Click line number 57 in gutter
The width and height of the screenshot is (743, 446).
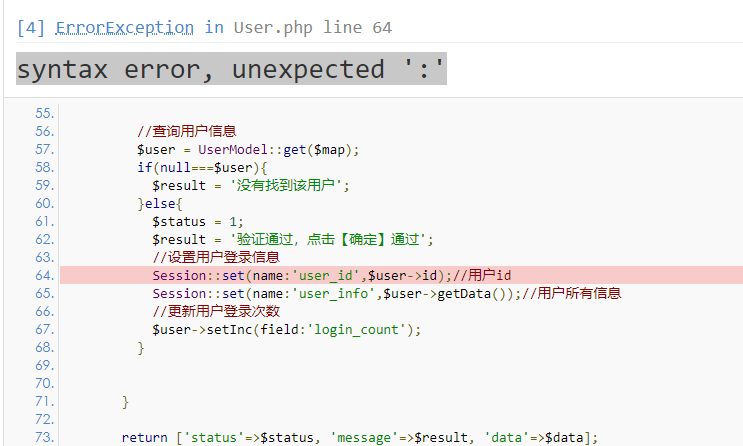click(43, 149)
